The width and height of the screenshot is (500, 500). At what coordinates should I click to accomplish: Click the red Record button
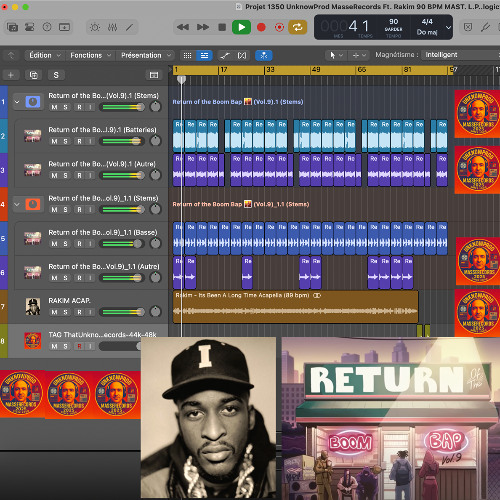coord(261,27)
